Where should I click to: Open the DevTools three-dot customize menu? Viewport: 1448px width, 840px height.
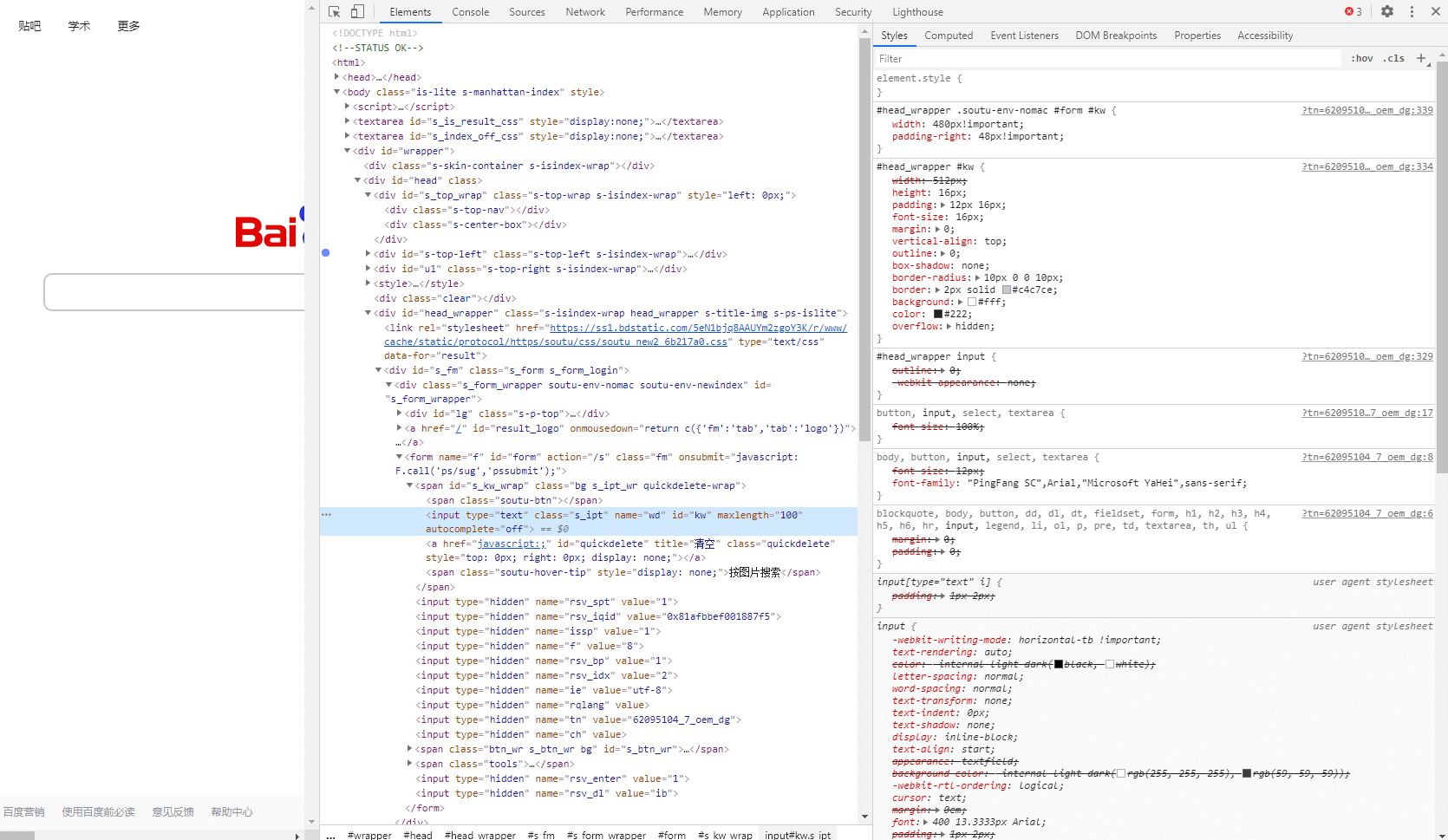[x=1412, y=12]
